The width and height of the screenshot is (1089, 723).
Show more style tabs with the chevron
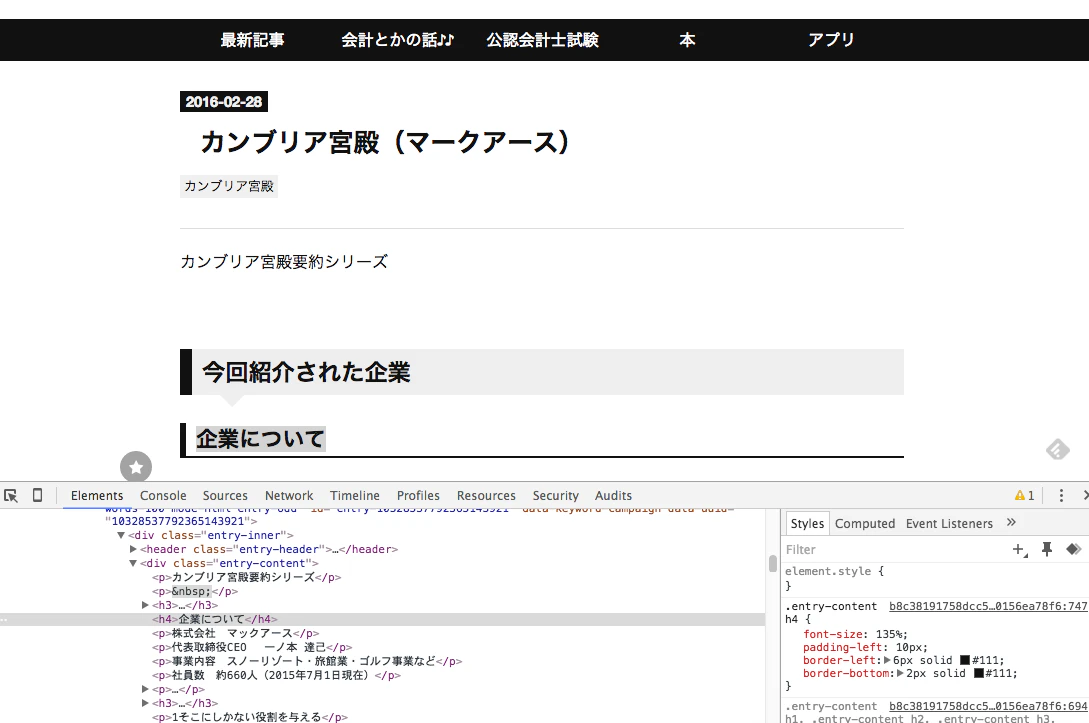pyautogui.click(x=1011, y=522)
